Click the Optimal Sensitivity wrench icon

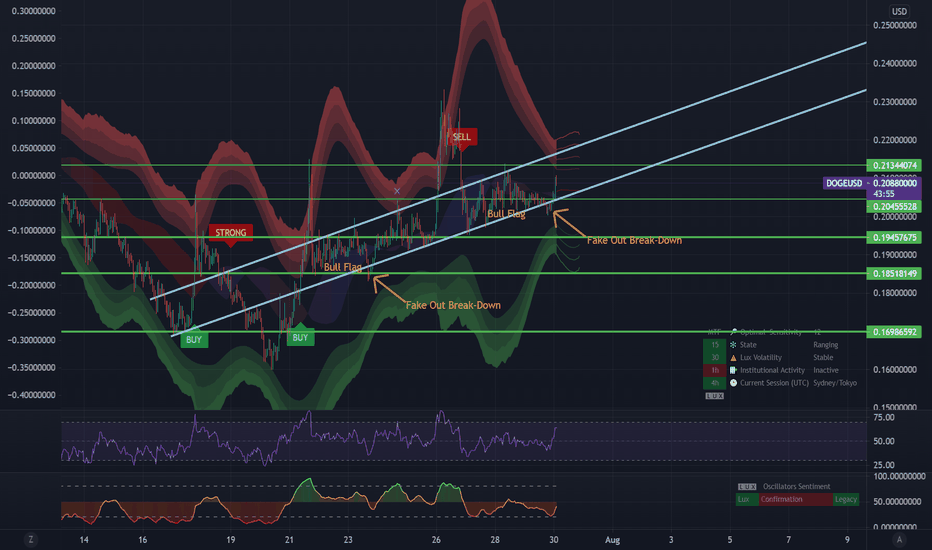(733, 332)
